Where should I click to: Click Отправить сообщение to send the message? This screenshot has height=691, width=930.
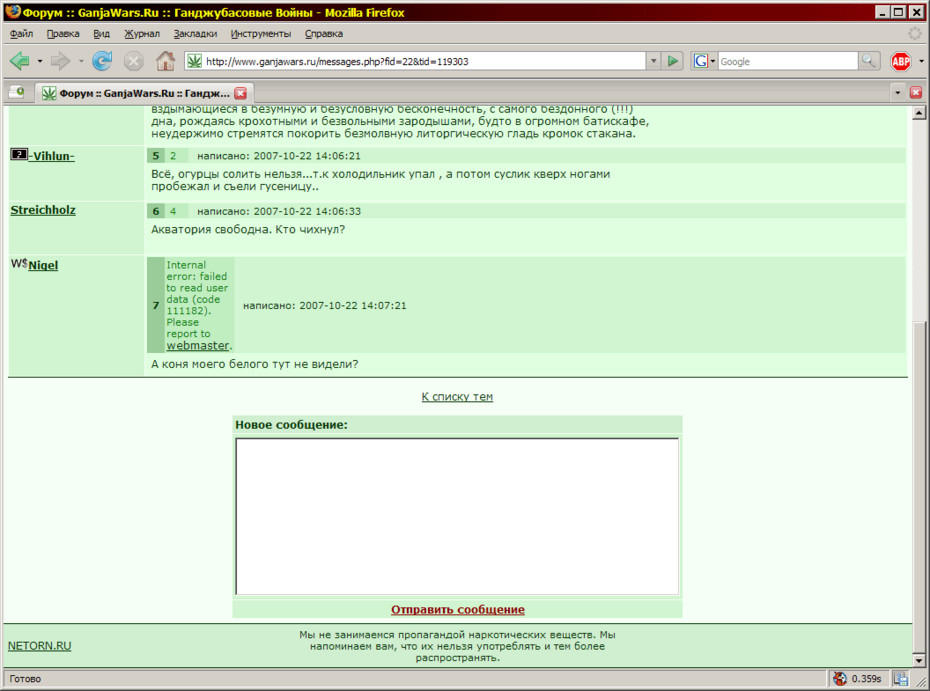[x=457, y=609]
